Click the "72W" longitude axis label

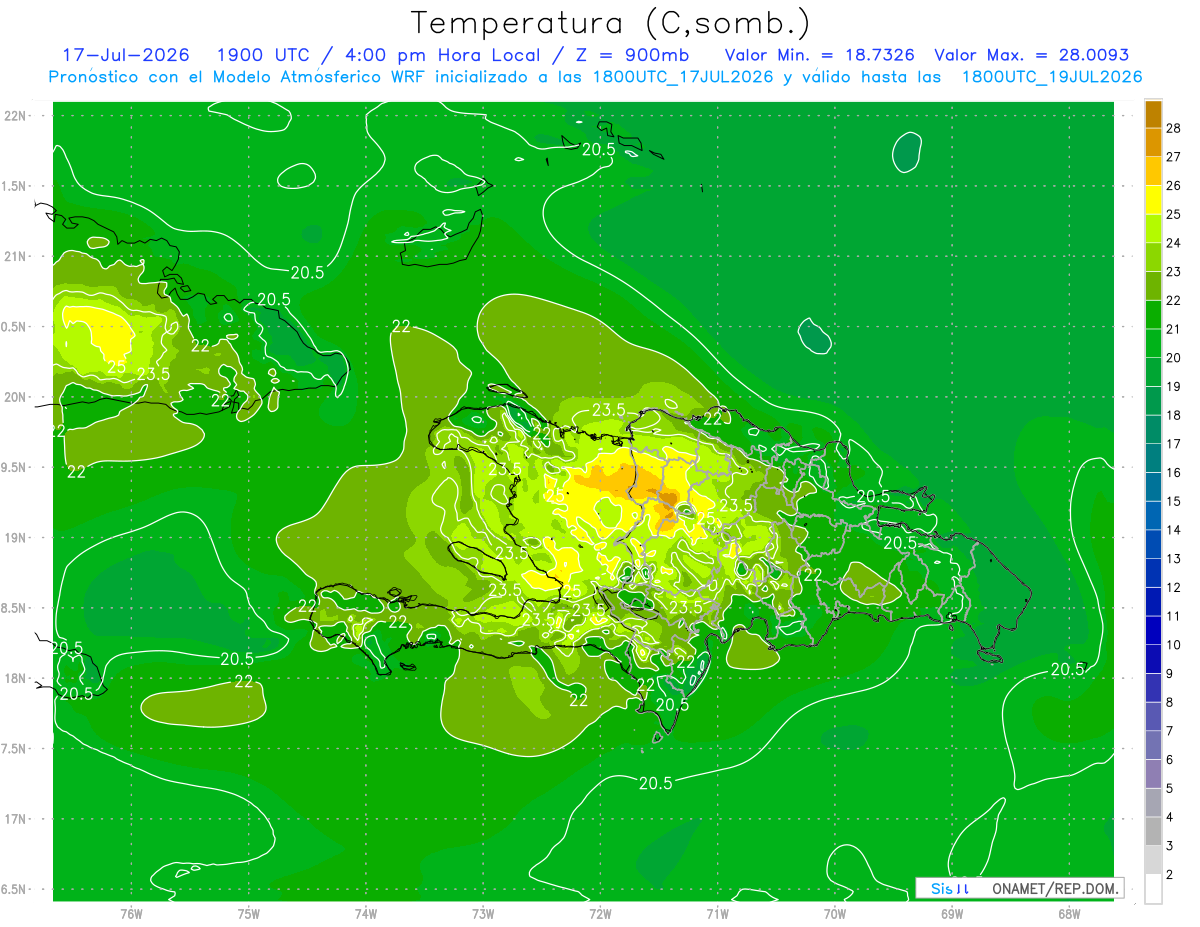(x=600, y=914)
